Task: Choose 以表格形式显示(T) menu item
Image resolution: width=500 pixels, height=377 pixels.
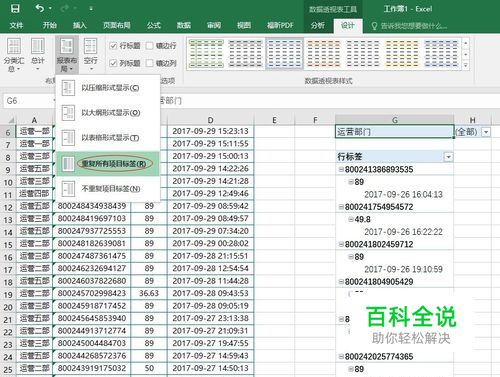Action: tap(108, 138)
